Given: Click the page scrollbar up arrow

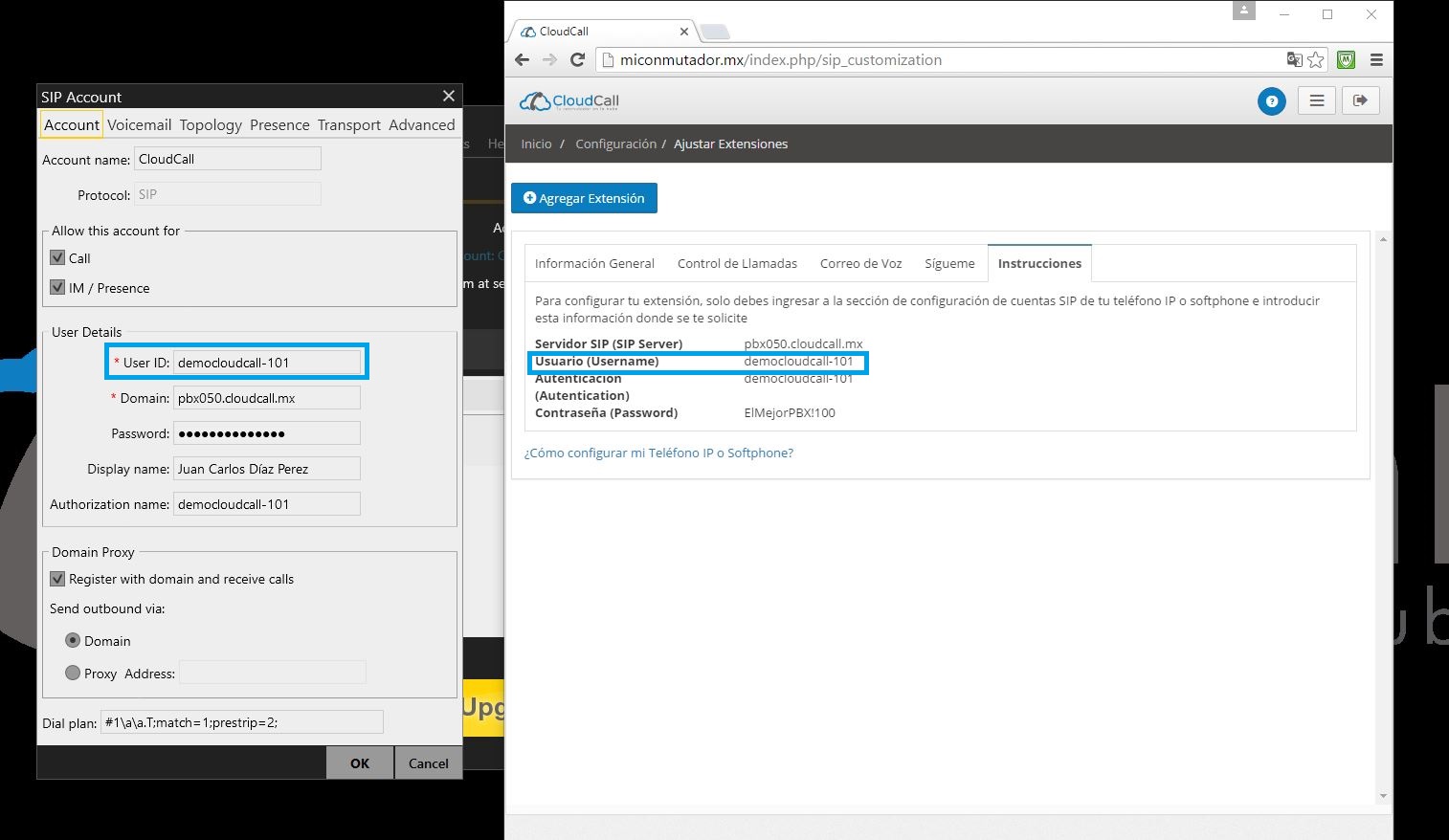Looking at the screenshot, I should click(1382, 238).
